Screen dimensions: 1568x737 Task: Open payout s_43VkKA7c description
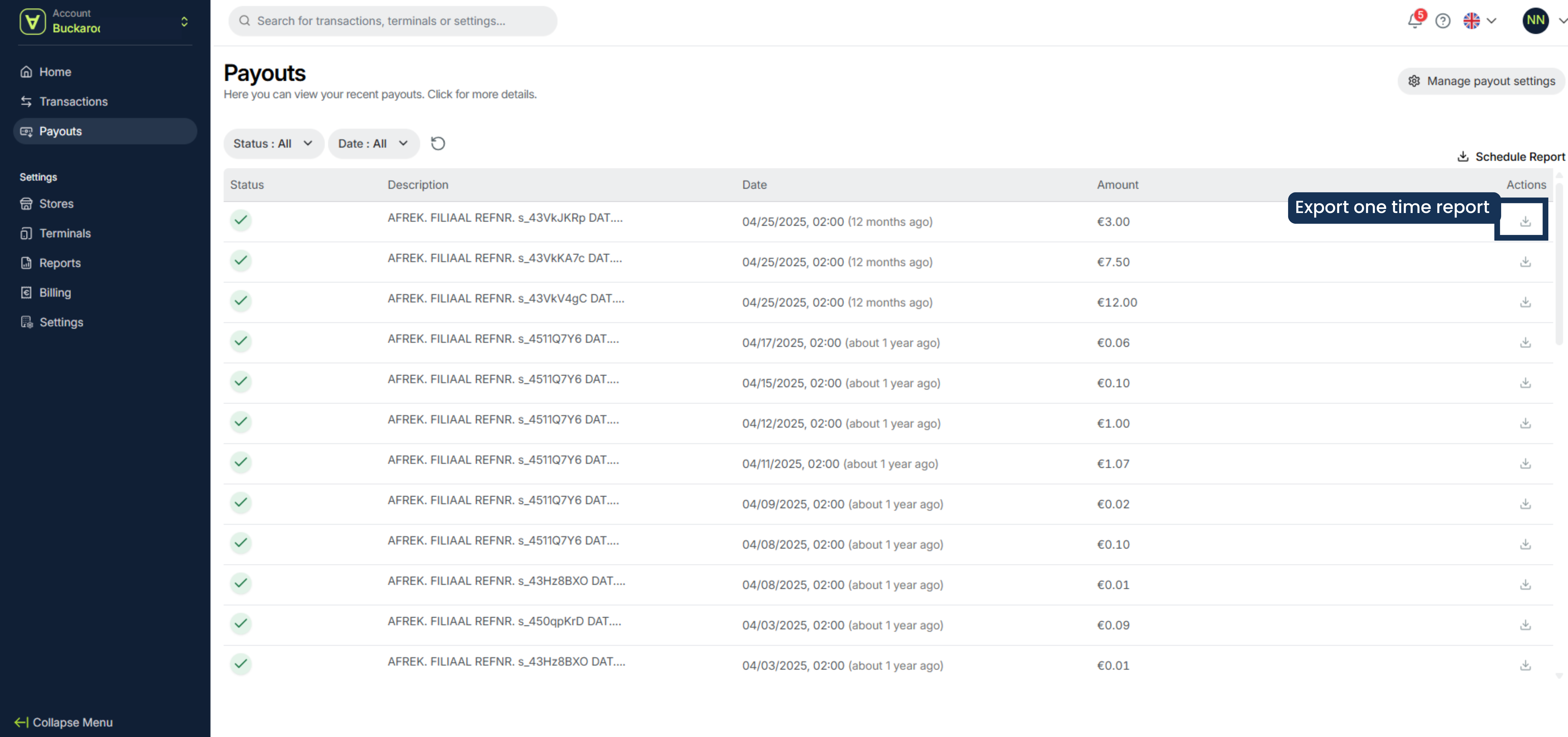coord(505,258)
